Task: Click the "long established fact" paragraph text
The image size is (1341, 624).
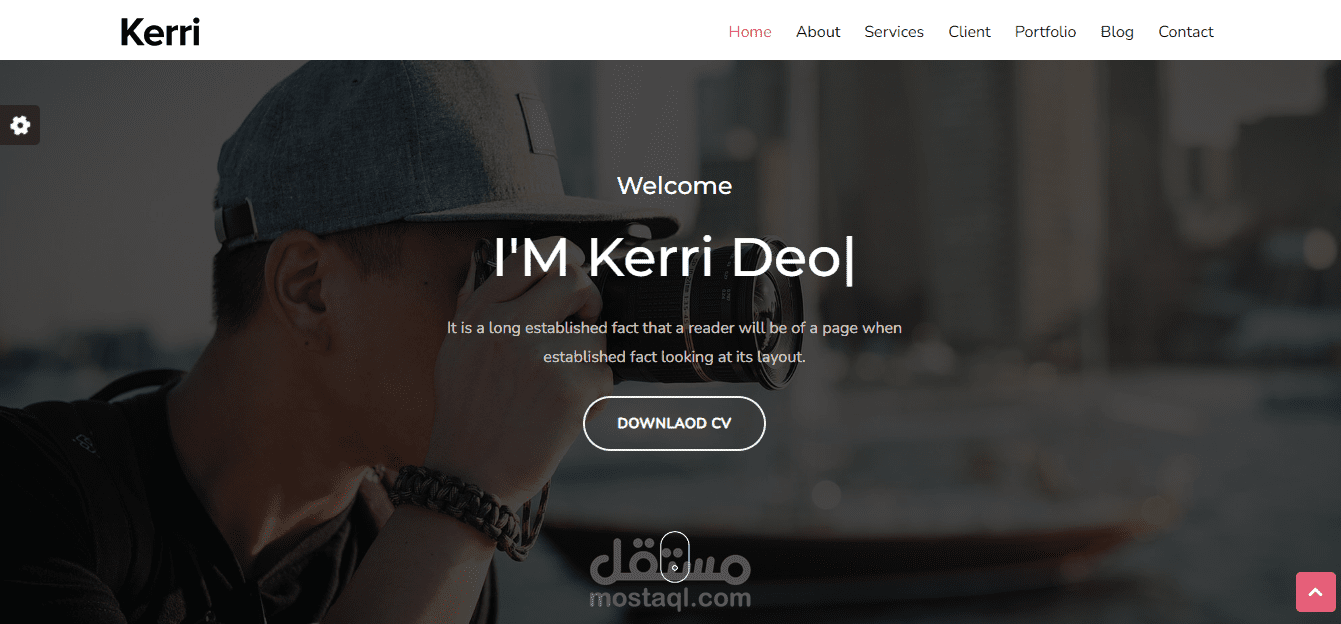Action: pyautogui.click(x=674, y=342)
